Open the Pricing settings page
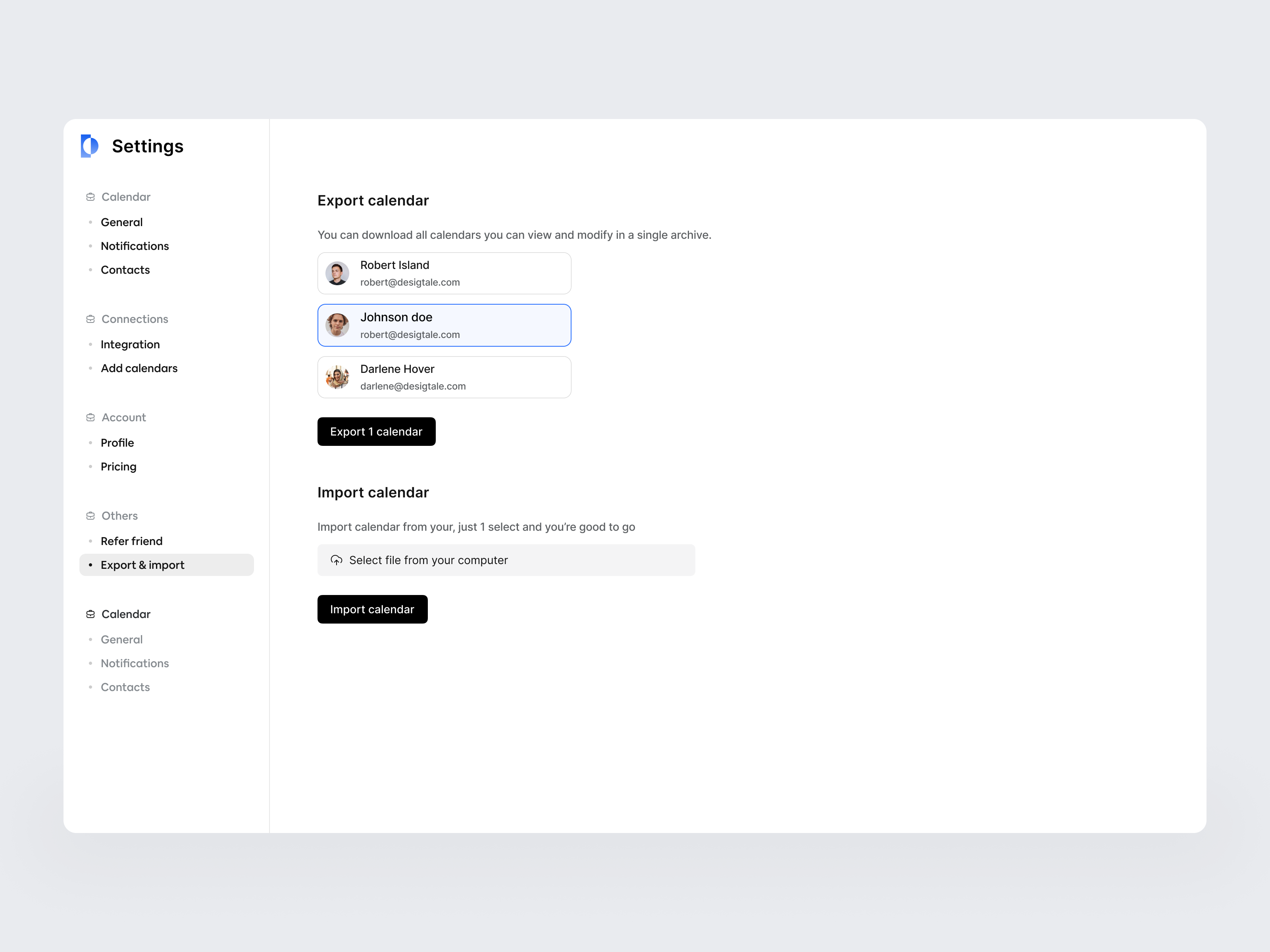Image resolution: width=1270 pixels, height=952 pixels. coord(118,466)
